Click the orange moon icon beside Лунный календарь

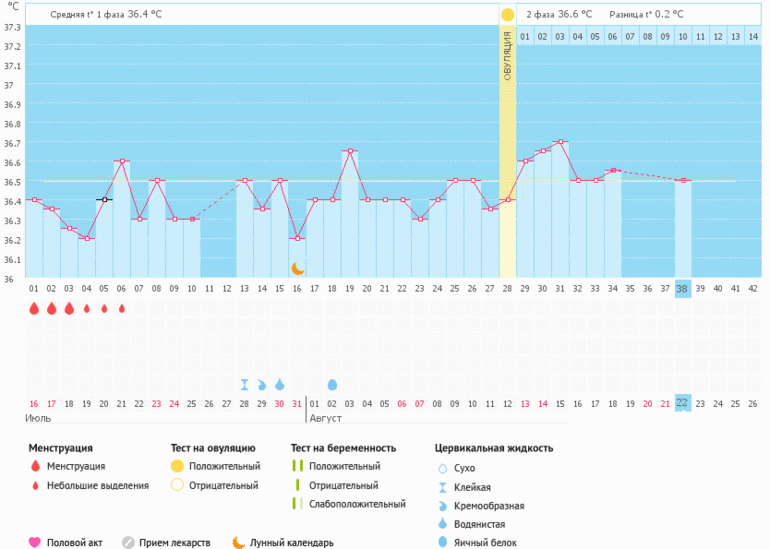pyautogui.click(x=238, y=542)
